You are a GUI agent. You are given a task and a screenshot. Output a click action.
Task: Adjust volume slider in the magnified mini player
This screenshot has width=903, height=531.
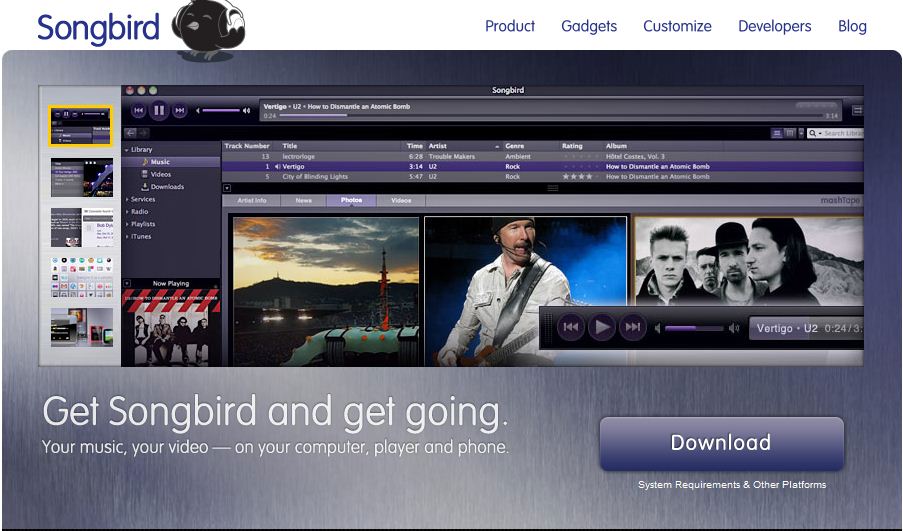[694, 328]
